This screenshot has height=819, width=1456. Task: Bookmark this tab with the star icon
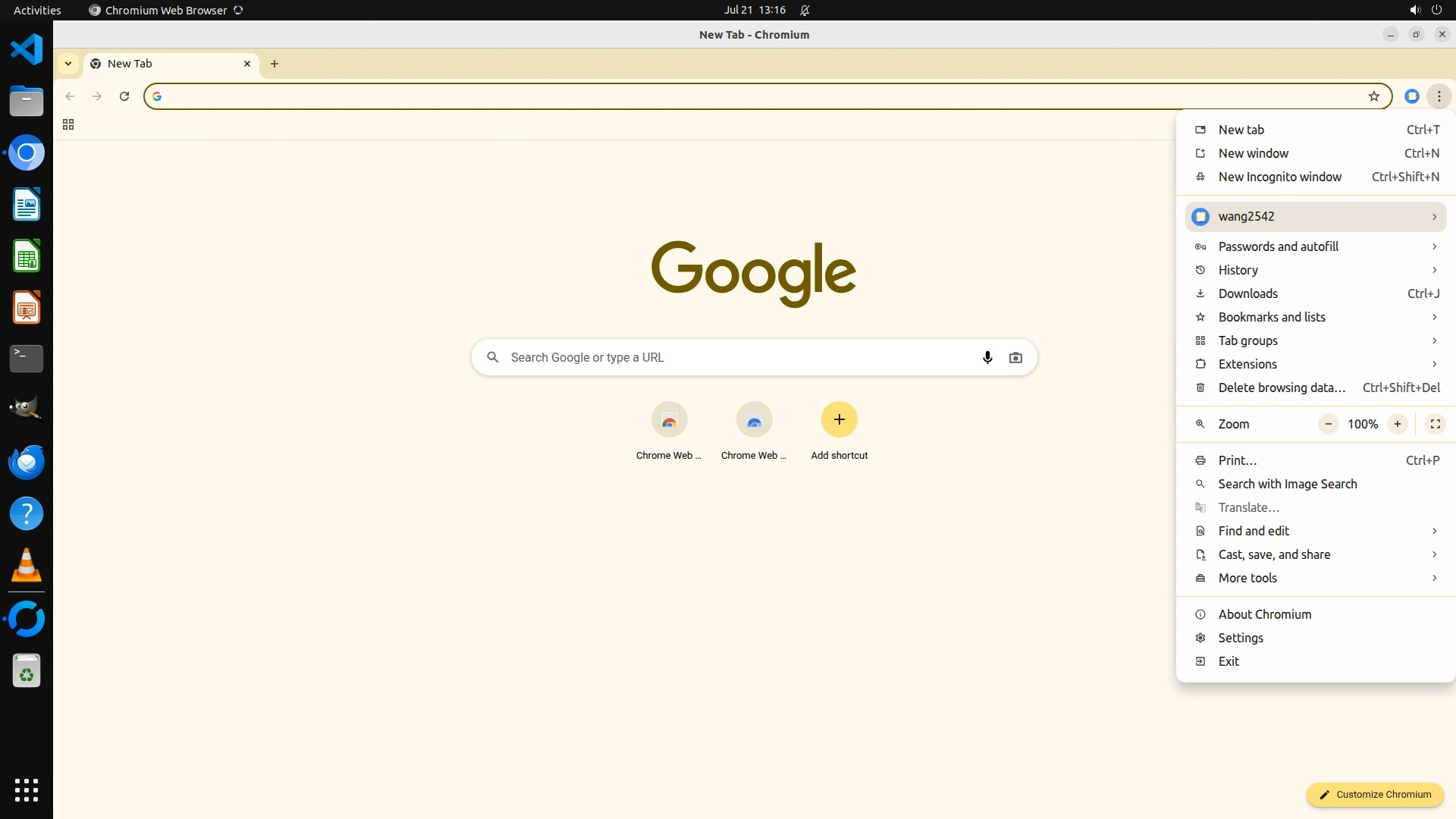[x=1373, y=96]
